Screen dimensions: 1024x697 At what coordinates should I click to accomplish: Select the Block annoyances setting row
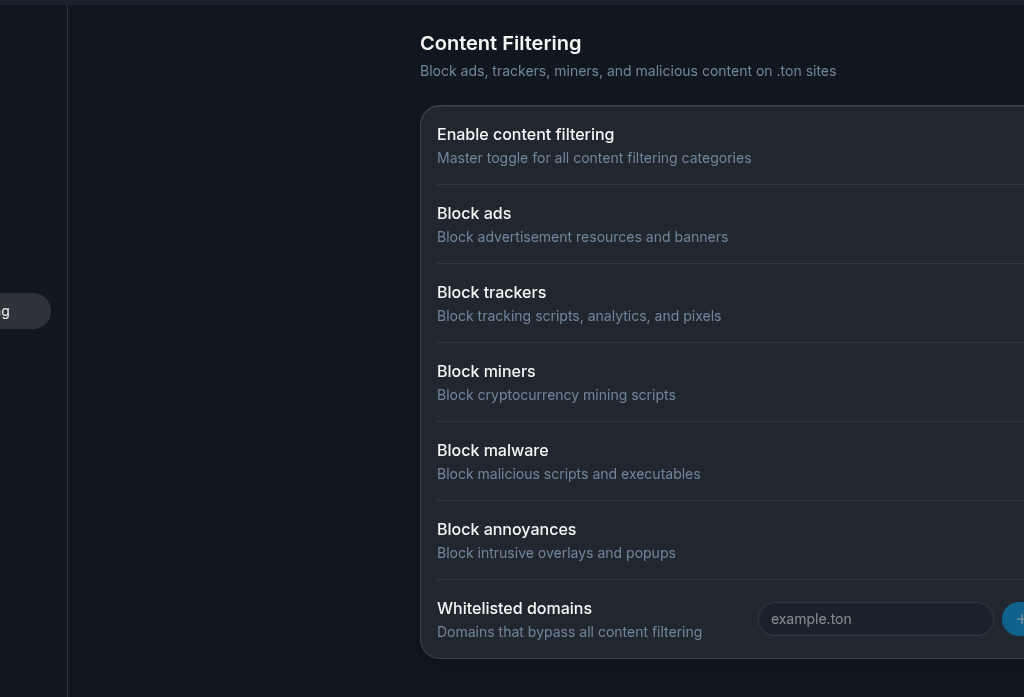[700, 540]
